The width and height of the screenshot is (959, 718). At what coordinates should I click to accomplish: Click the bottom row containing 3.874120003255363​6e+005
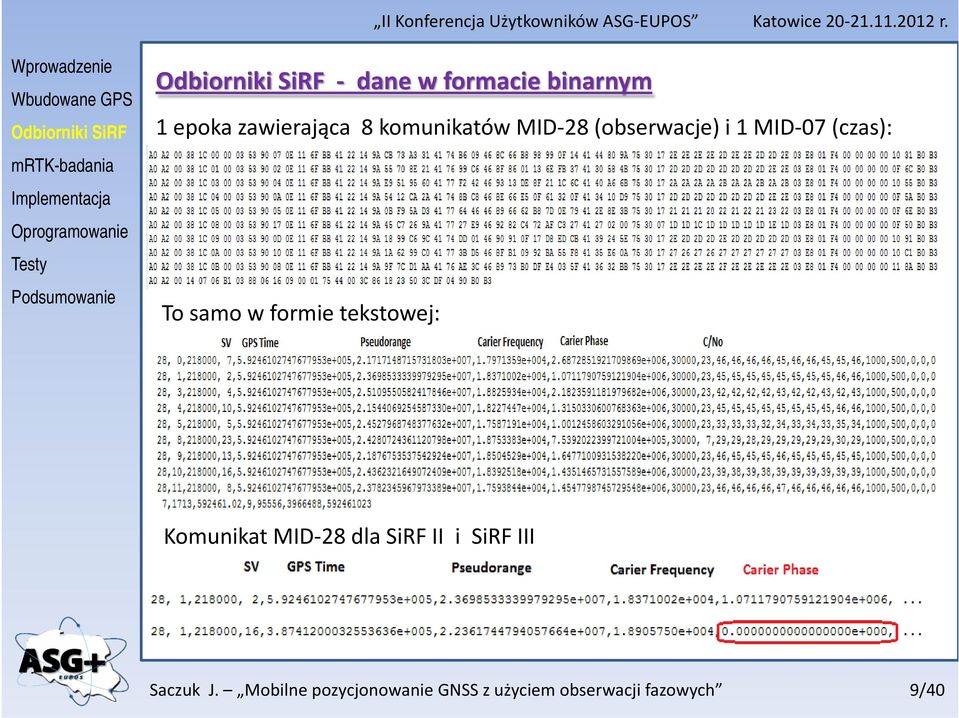536,632
